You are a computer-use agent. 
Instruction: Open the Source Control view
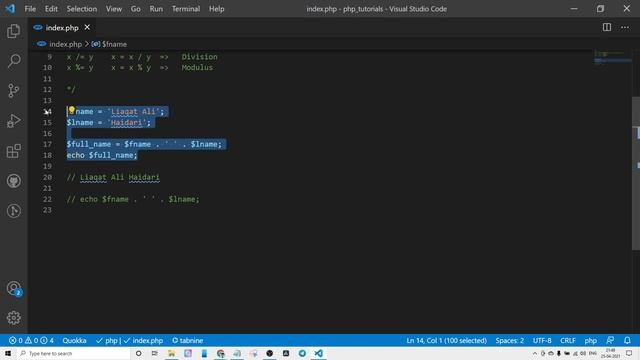click(x=13, y=91)
